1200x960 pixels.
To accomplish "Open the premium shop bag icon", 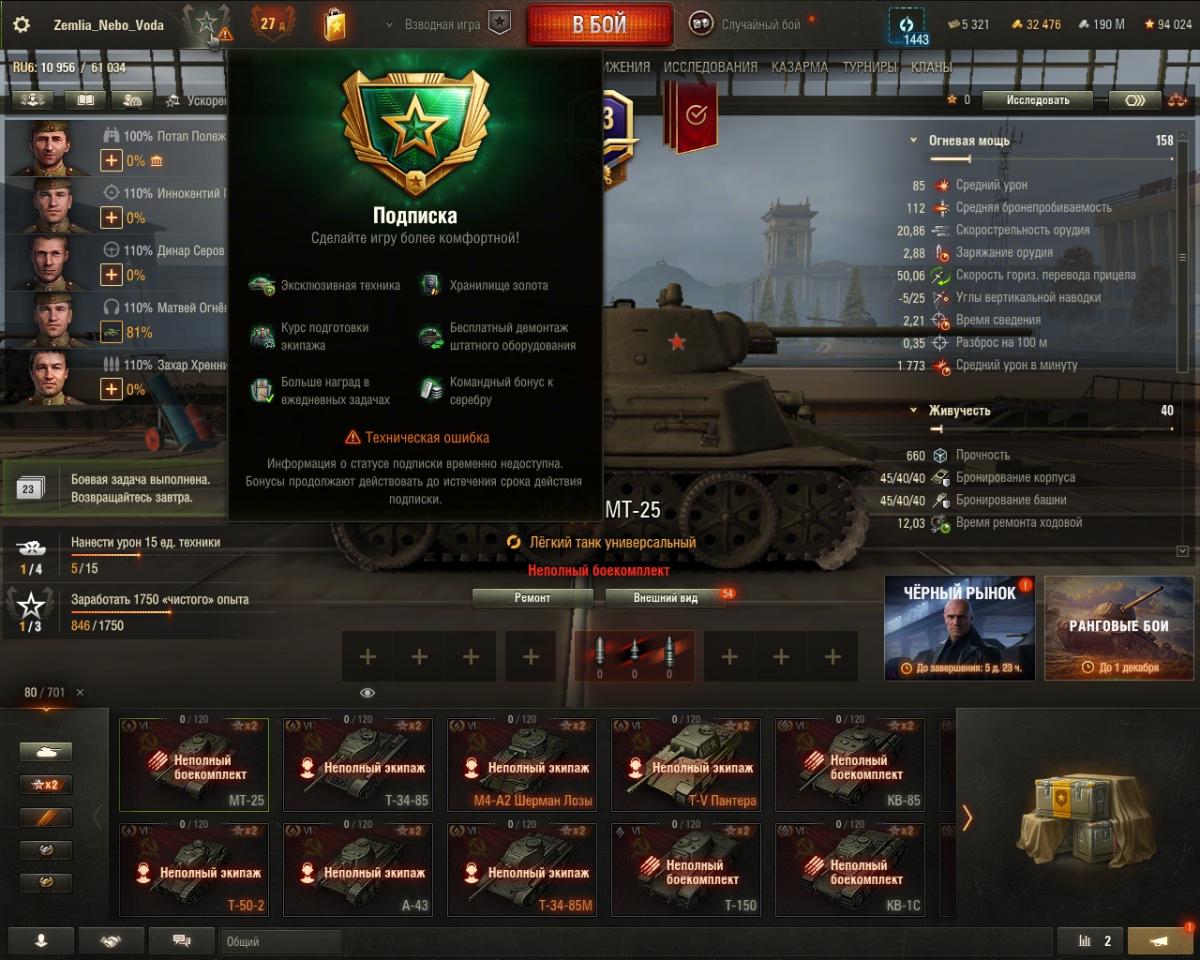I will click(335, 24).
